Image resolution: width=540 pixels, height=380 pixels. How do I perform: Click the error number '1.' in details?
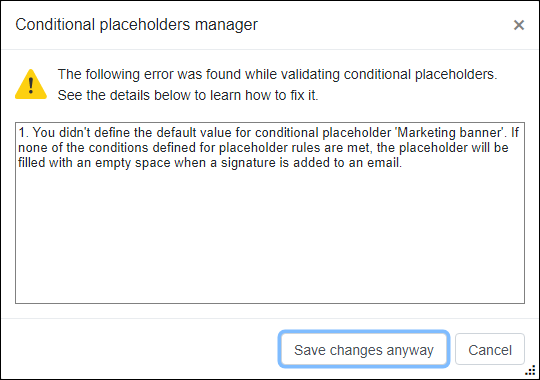pos(24,133)
